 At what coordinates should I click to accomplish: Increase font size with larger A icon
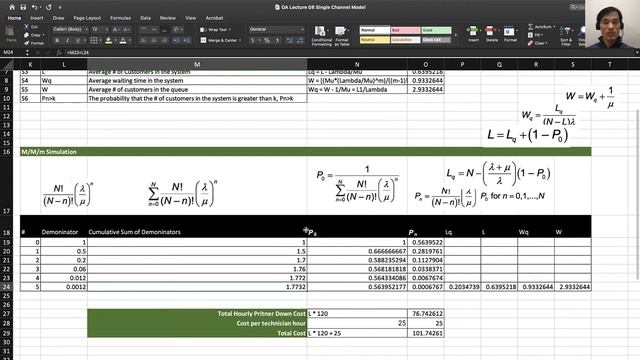pos(116,29)
